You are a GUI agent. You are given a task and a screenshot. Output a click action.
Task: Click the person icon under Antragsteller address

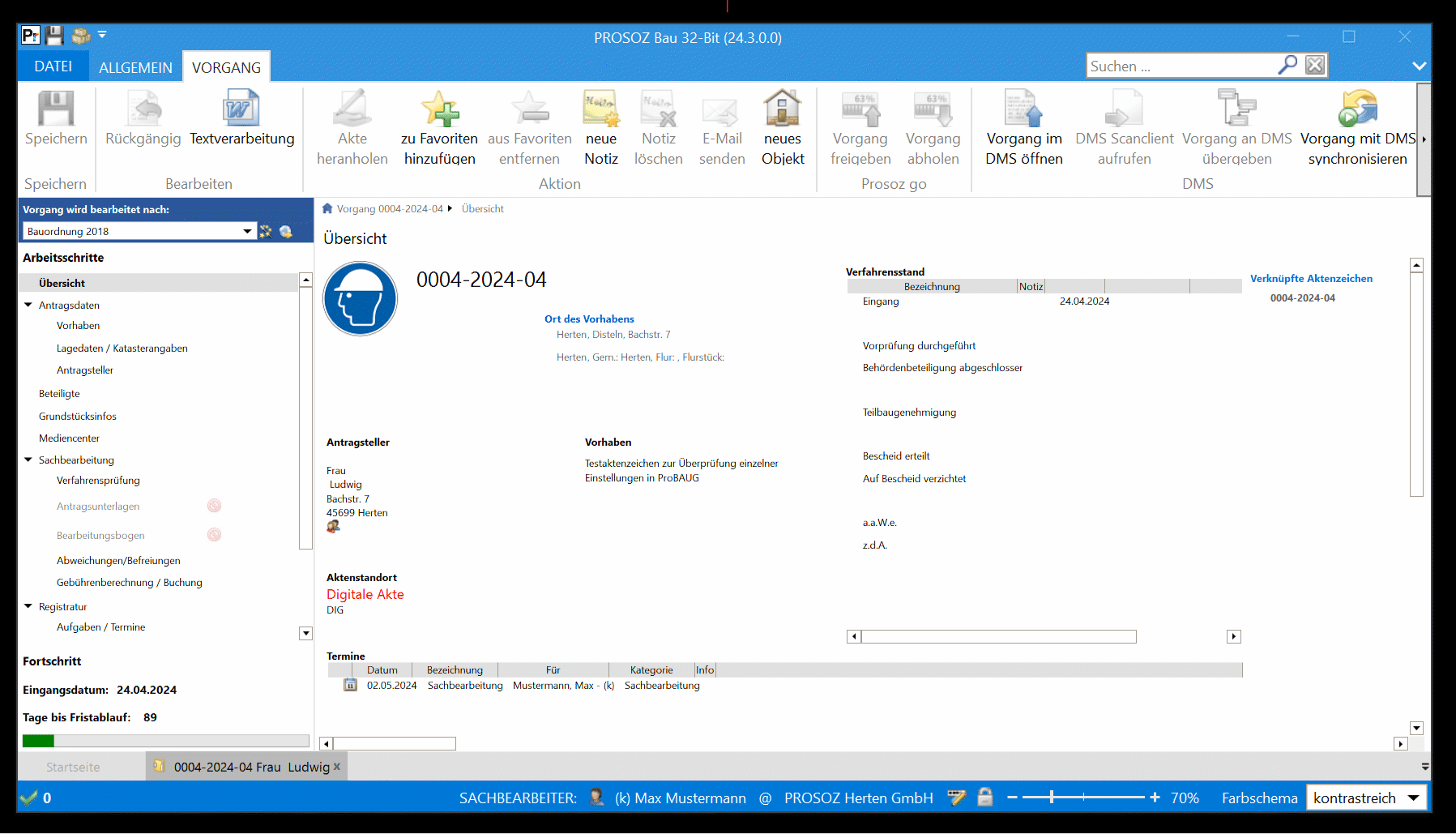(x=333, y=527)
